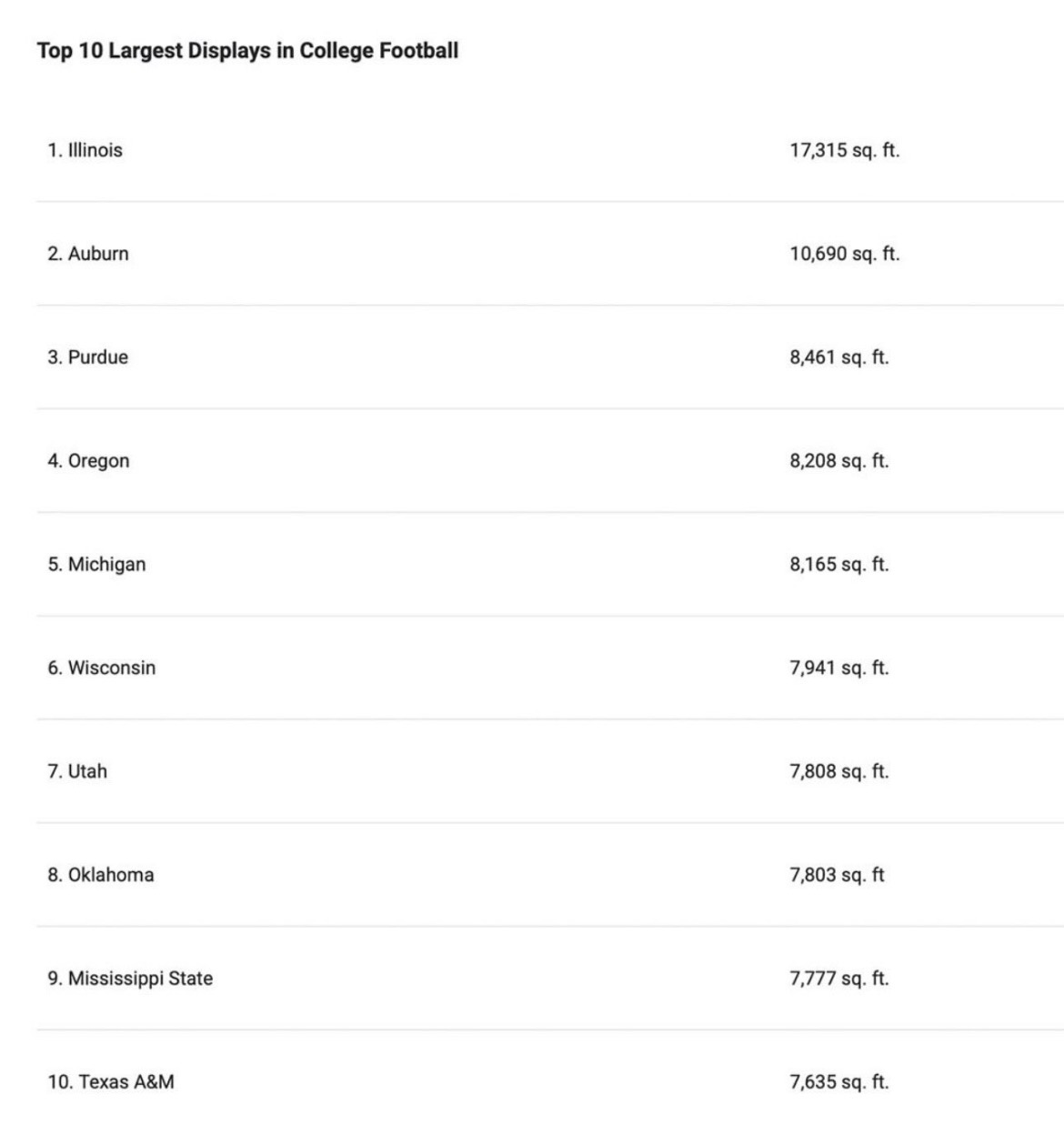Select the 7,777 sq. ft. value
Image resolution: width=1064 pixels, height=1135 pixels.
coord(839,980)
